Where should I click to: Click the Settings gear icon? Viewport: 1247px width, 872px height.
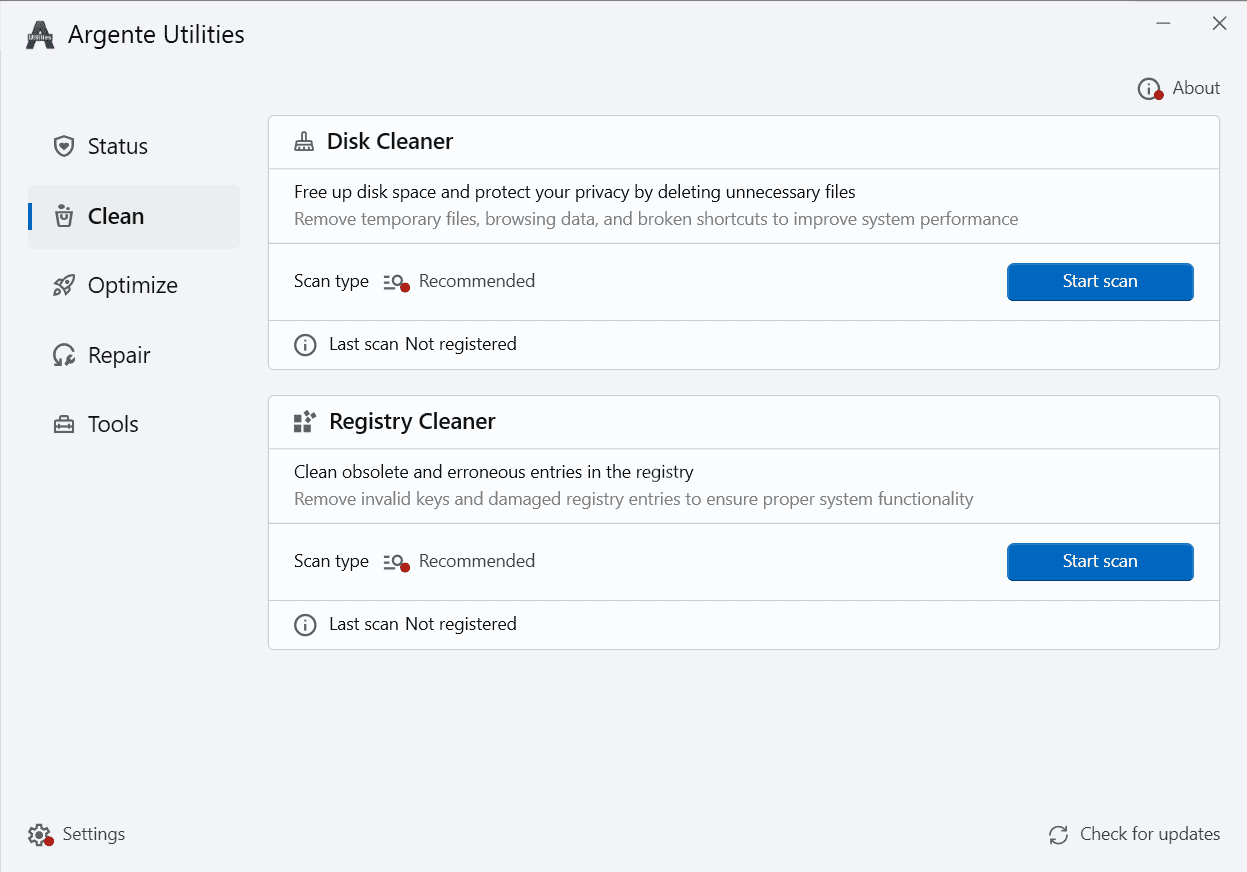click(x=39, y=835)
